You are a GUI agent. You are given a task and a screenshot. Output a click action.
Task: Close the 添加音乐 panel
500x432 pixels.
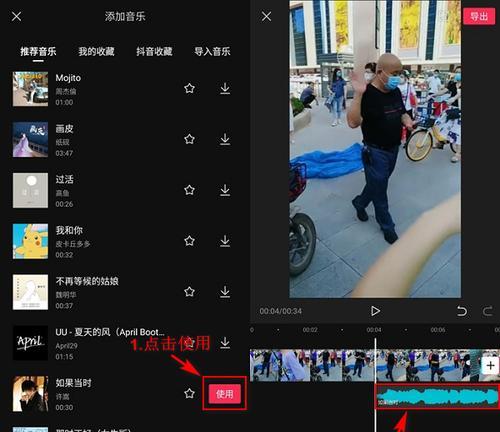coord(16,16)
